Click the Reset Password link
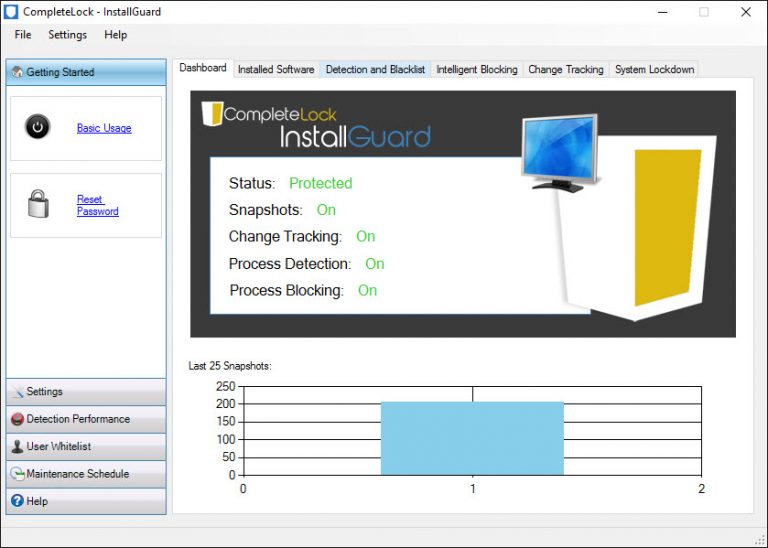This screenshot has width=768, height=548. pyautogui.click(x=97, y=205)
